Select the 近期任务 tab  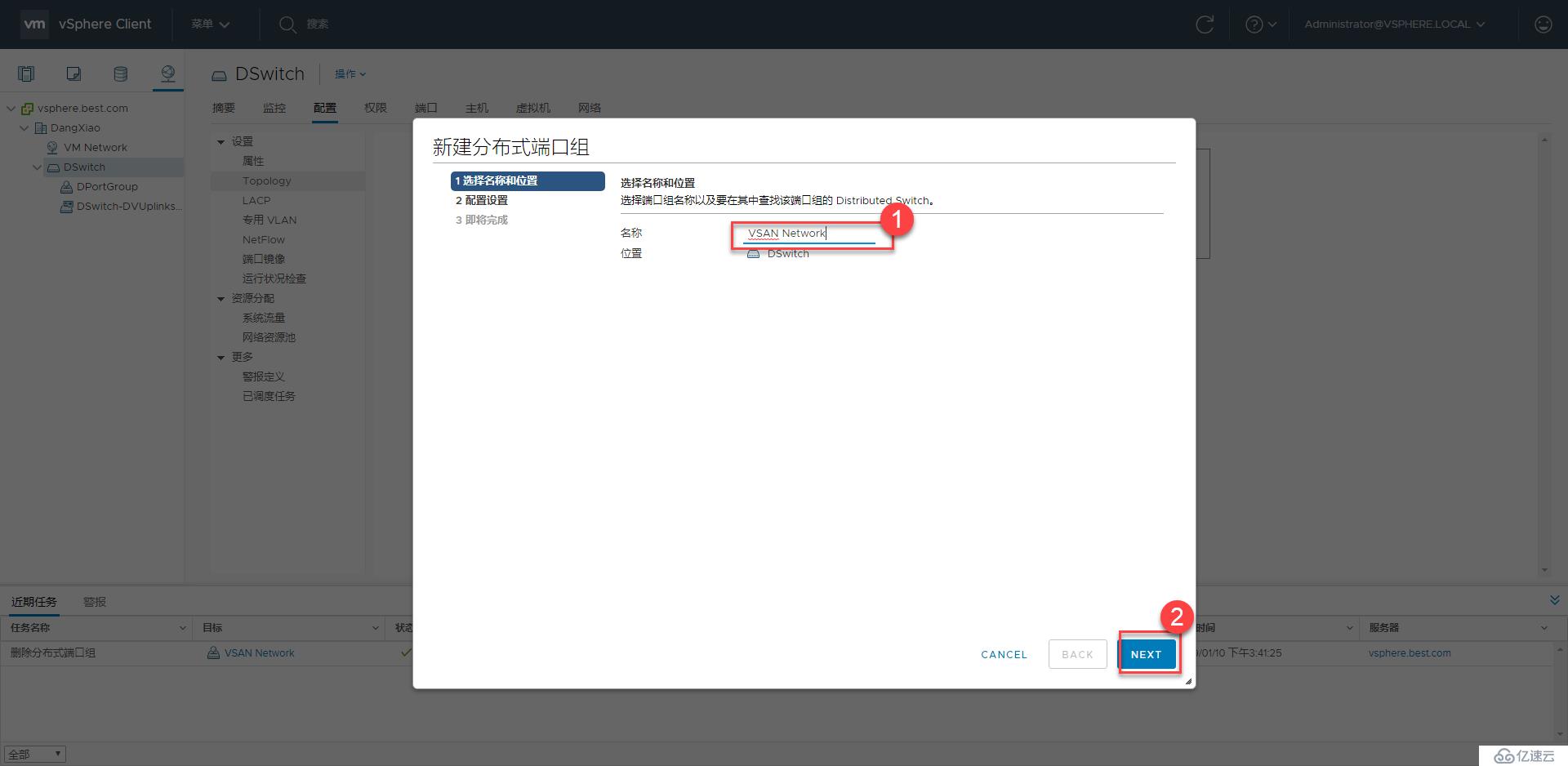[x=34, y=602]
